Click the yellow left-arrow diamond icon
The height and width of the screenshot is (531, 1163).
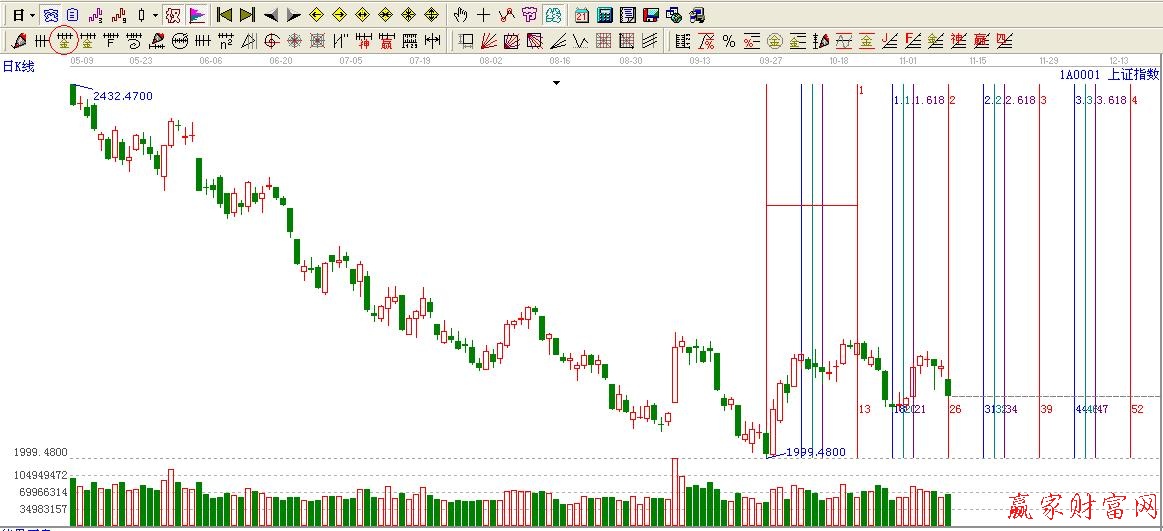(x=316, y=15)
